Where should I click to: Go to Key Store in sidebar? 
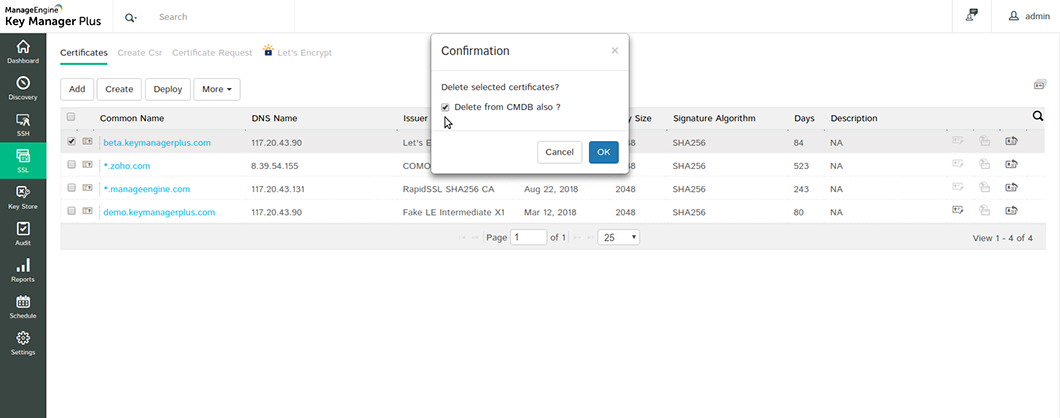tap(22, 196)
